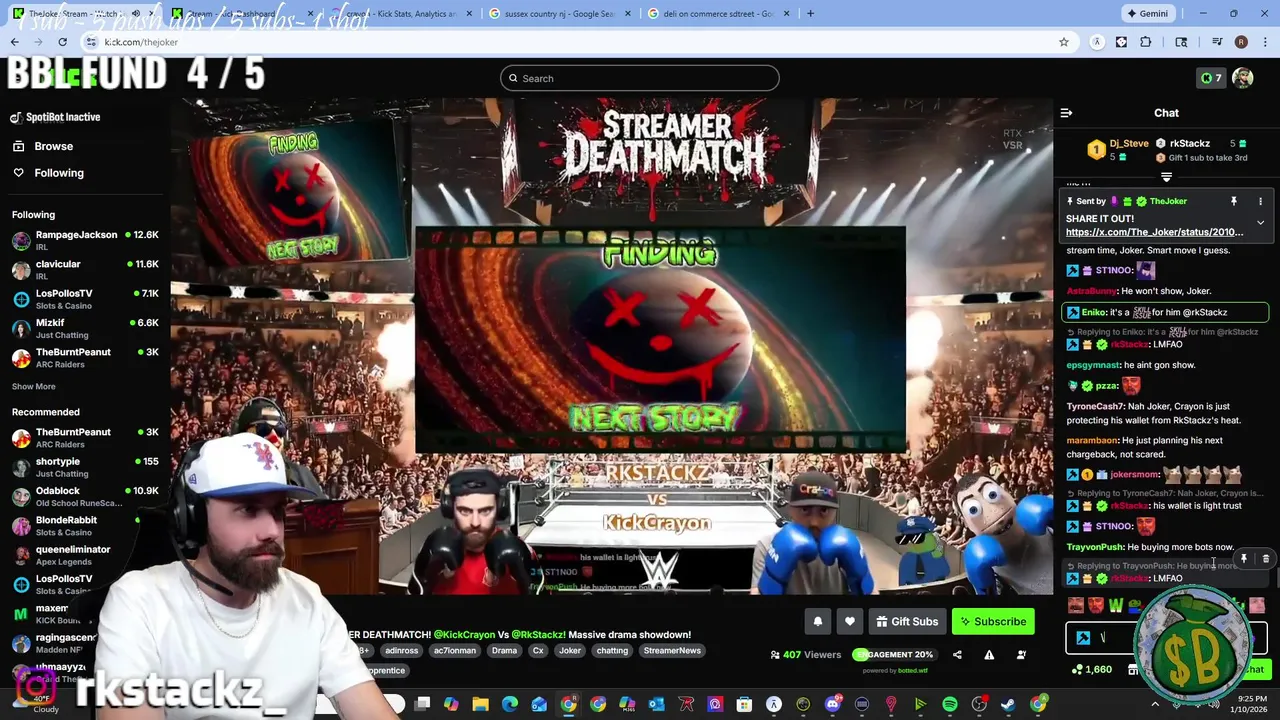This screenshot has width=1280, height=720.
Task: Bookmark this page with the star icon
Action: (x=1064, y=42)
